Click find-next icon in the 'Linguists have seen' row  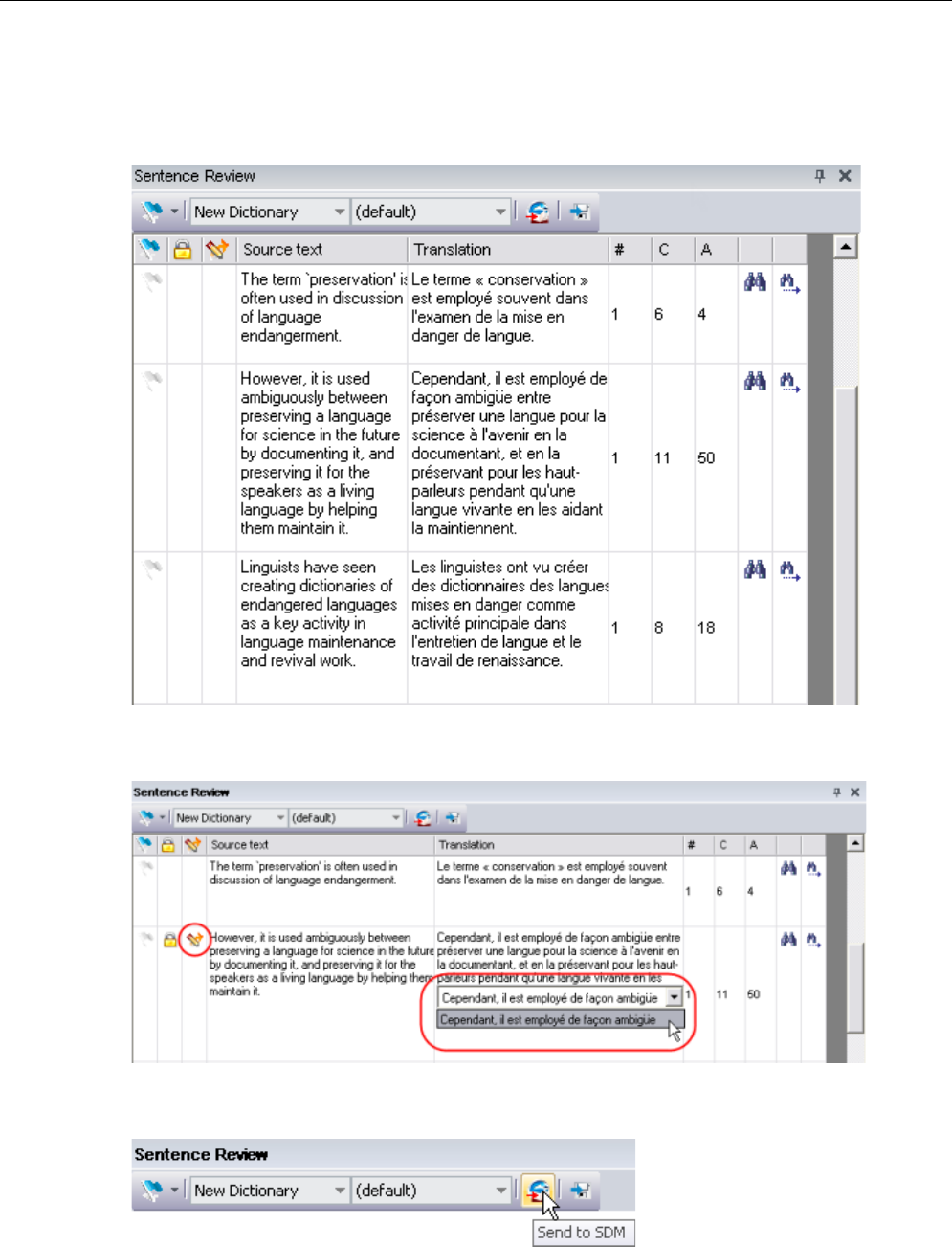coord(789,570)
